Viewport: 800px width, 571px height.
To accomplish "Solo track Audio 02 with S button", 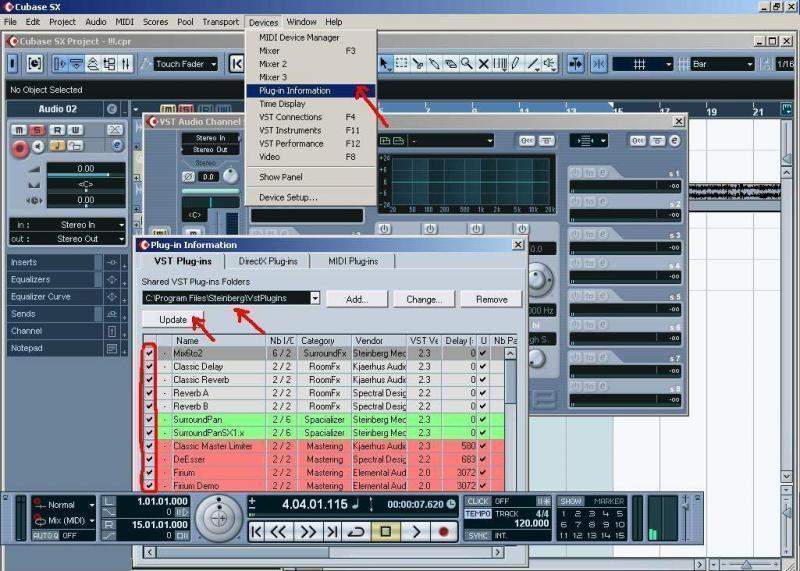I will tap(36, 130).
